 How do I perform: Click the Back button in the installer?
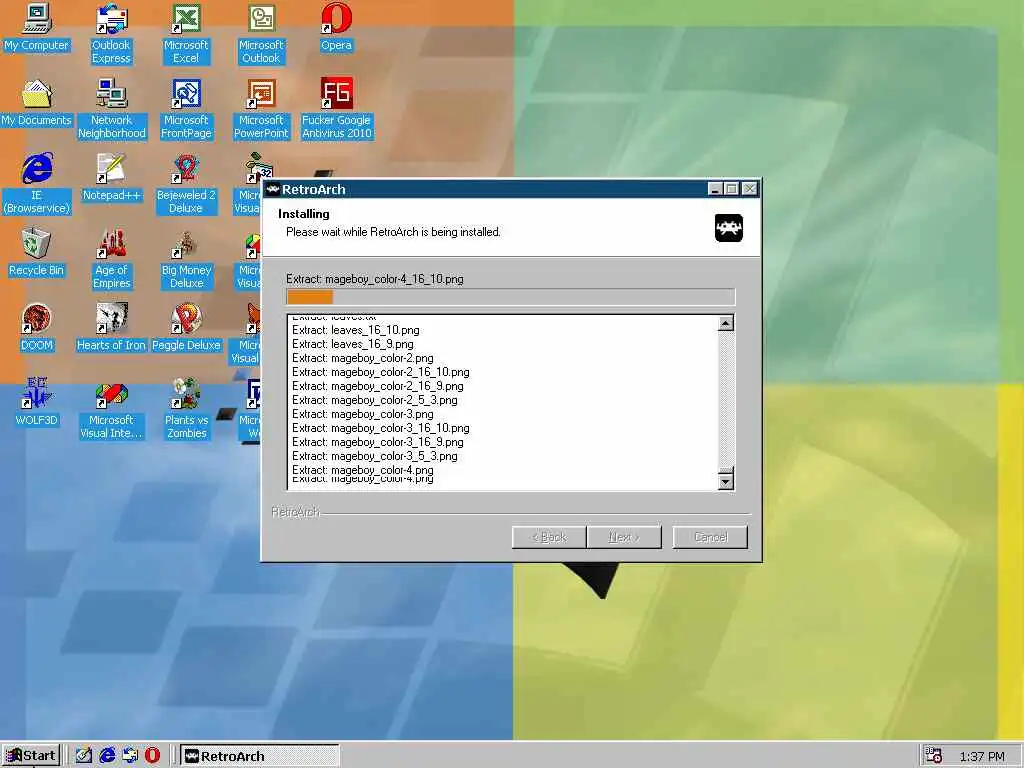pyautogui.click(x=549, y=537)
